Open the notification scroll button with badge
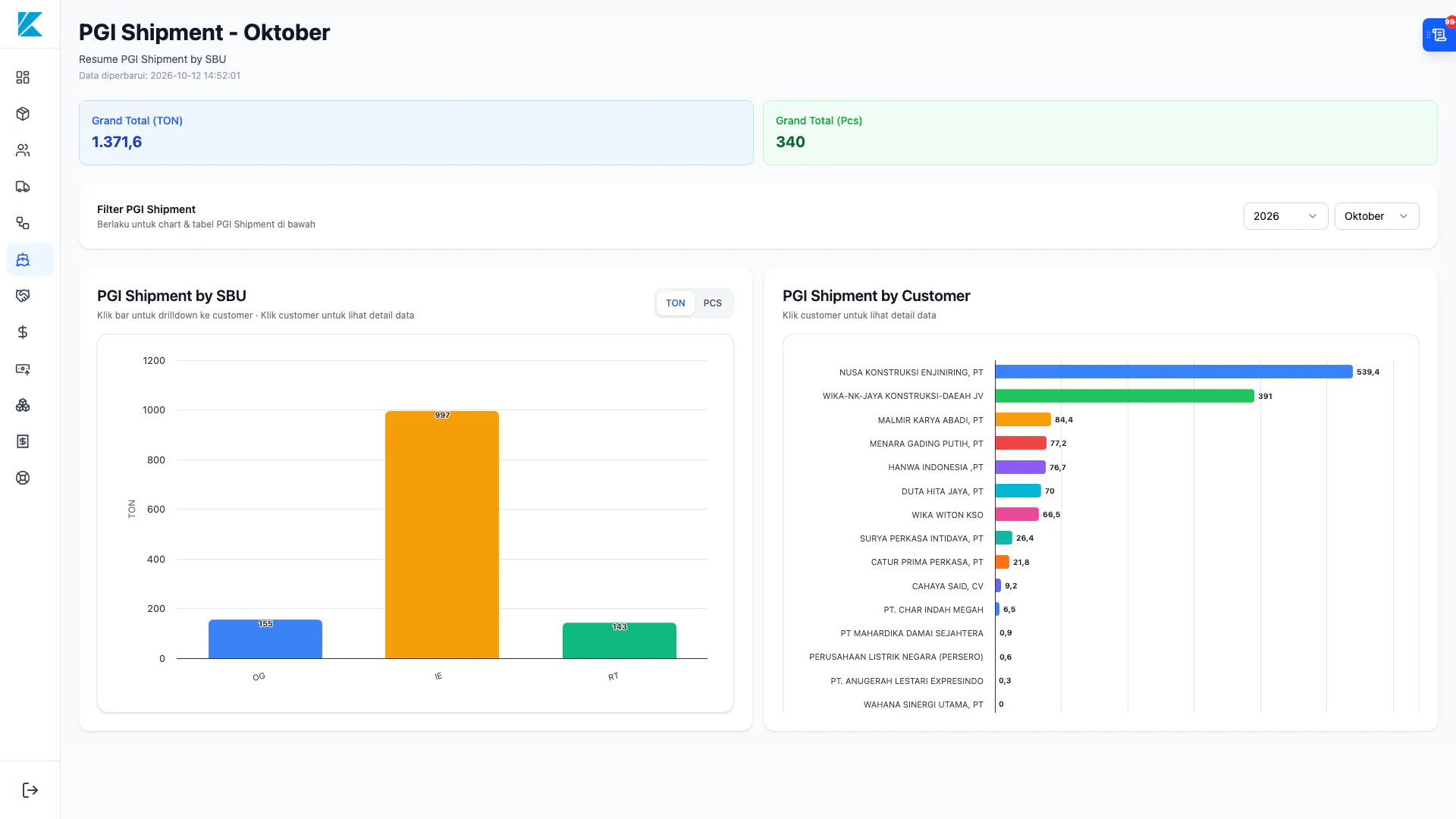The image size is (1456, 819). click(1439, 35)
